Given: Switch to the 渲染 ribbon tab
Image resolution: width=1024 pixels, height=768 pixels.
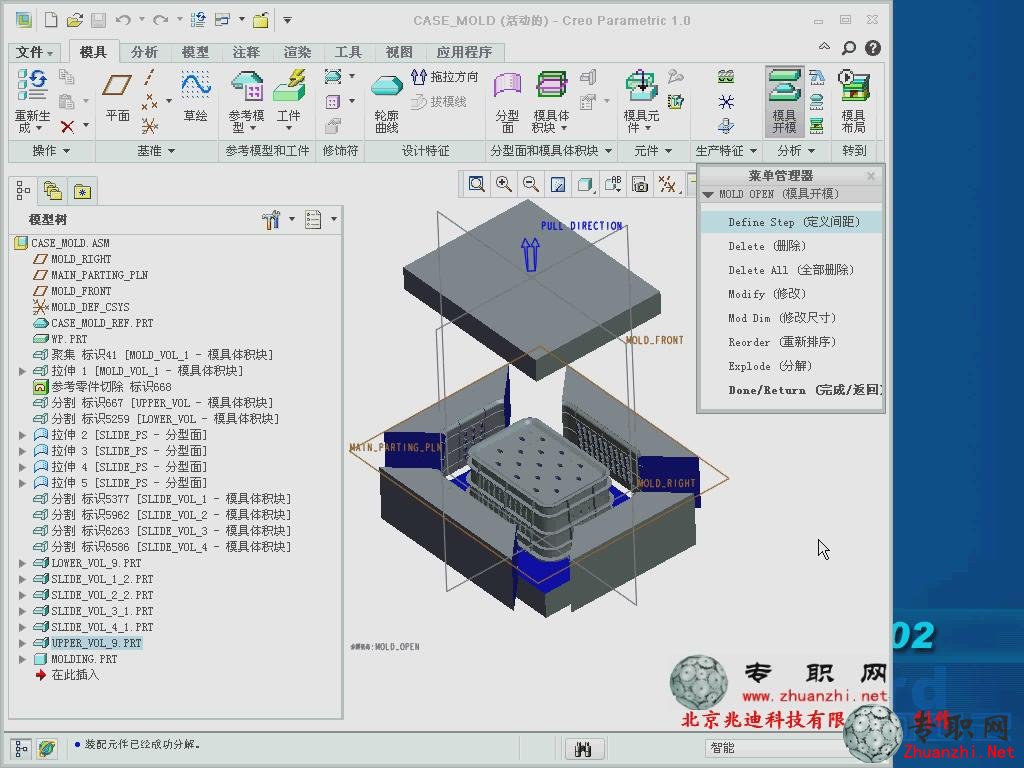Looking at the screenshot, I should [296, 52].
